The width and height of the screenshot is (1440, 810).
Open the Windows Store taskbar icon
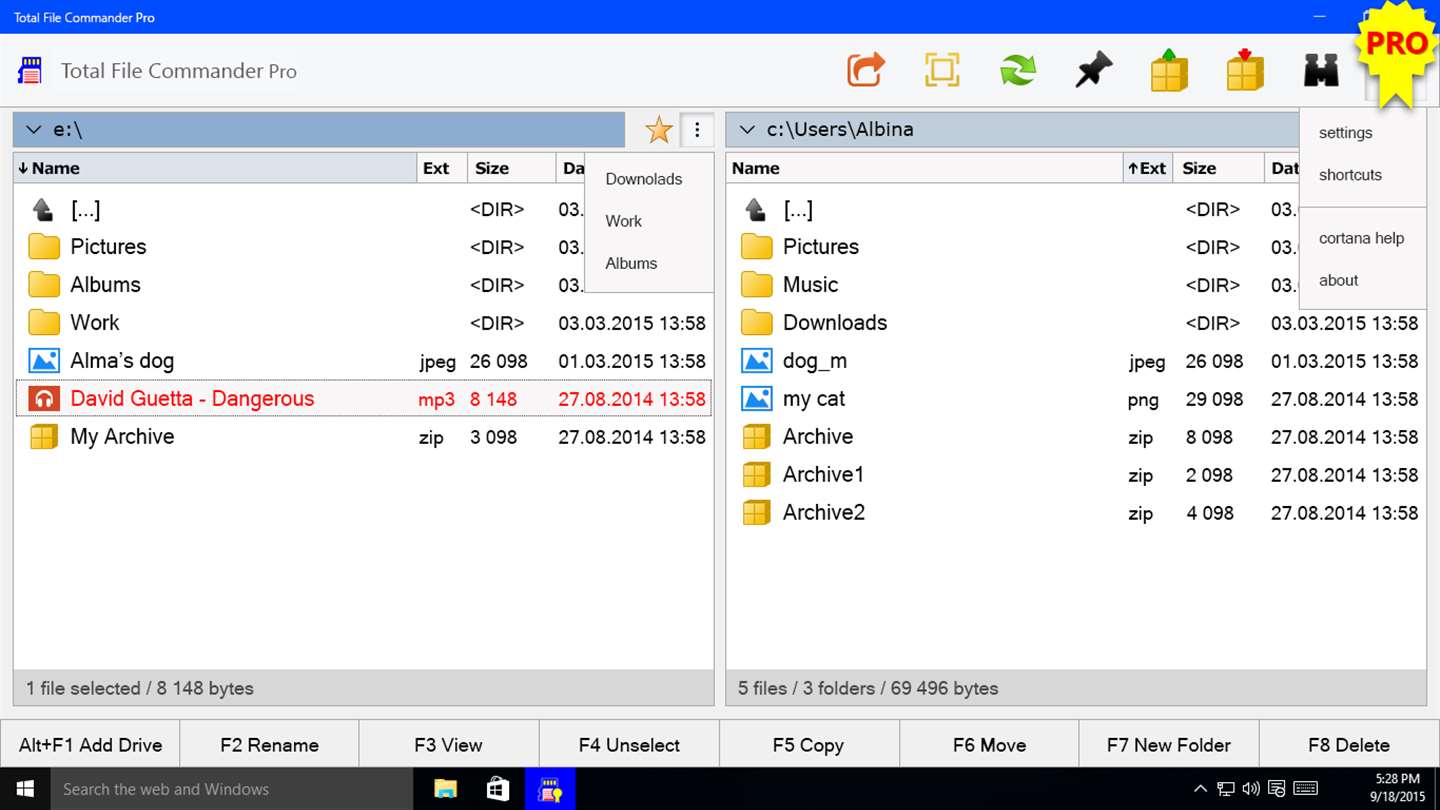(x=498, y=789)
